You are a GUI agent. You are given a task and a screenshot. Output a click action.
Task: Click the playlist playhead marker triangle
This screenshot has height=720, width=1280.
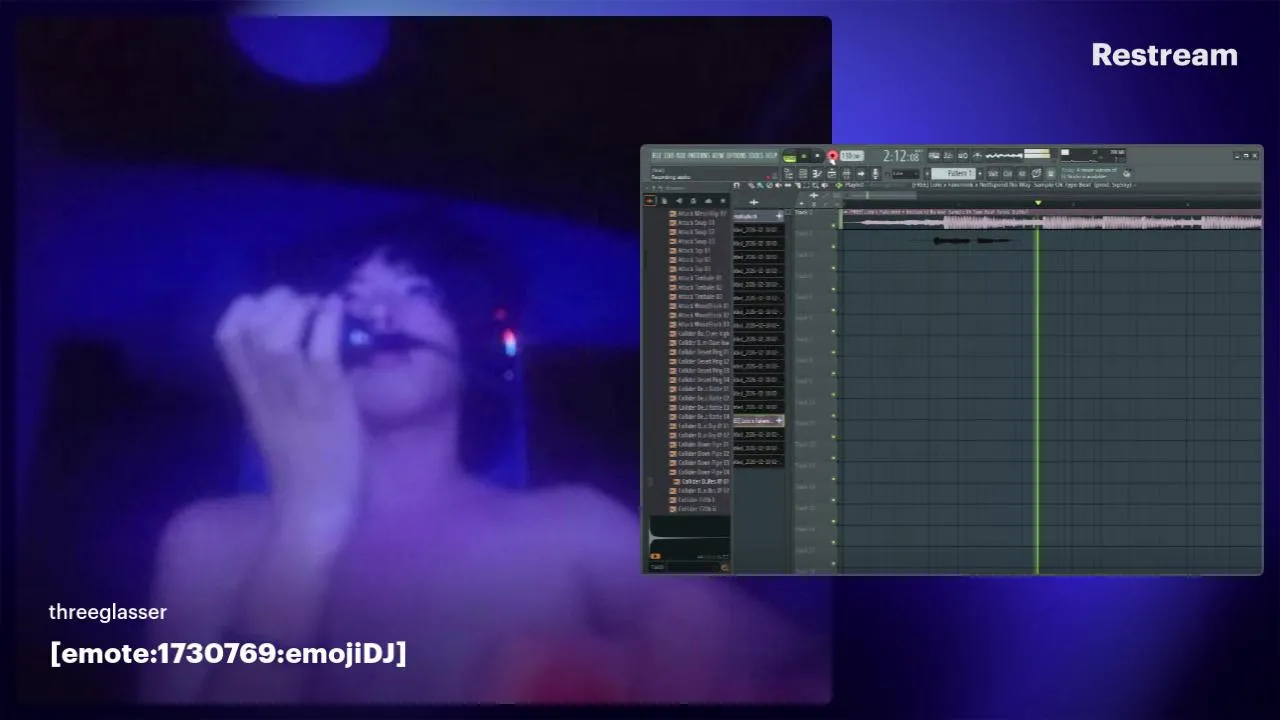pos(1038,203)
